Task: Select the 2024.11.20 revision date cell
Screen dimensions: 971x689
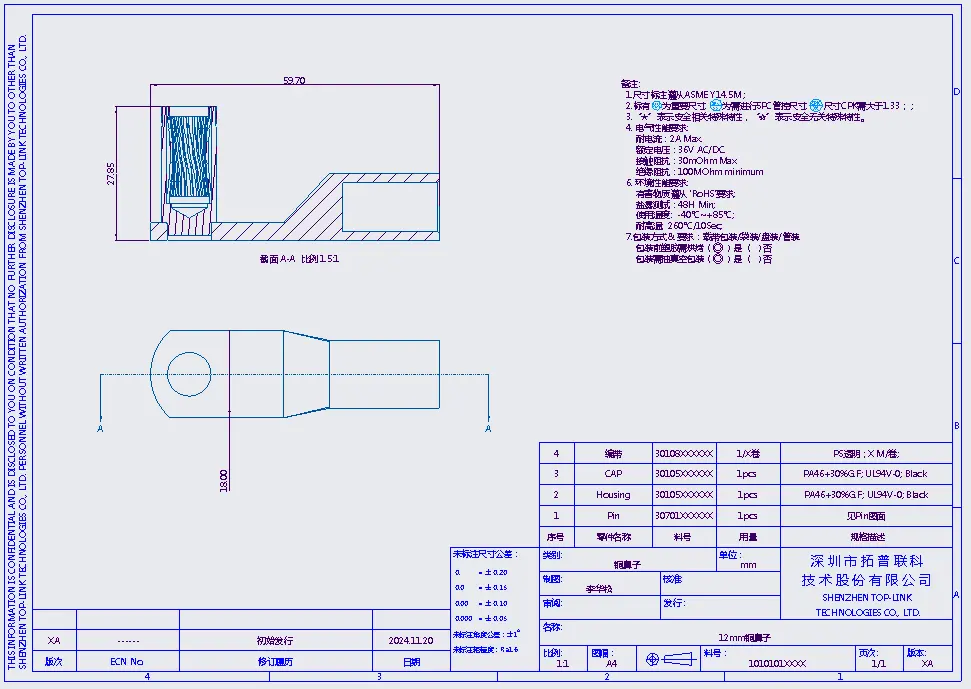Action: pos(411,641)
